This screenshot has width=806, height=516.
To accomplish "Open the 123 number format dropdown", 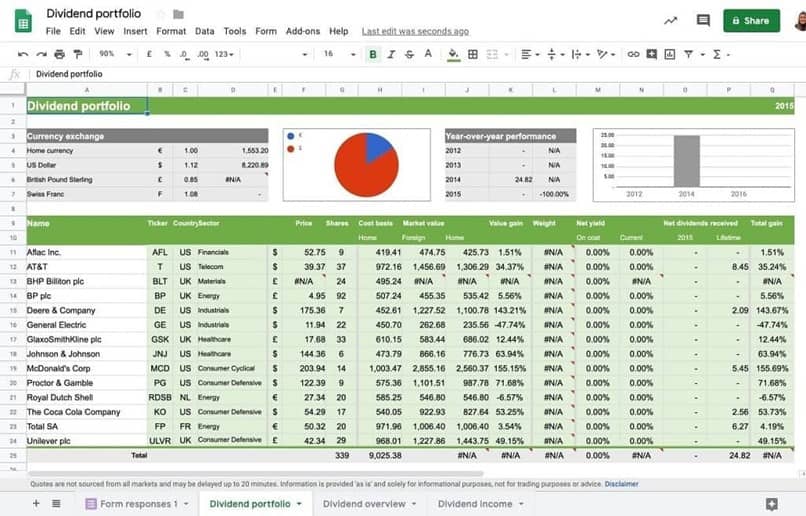I will 224,54.
